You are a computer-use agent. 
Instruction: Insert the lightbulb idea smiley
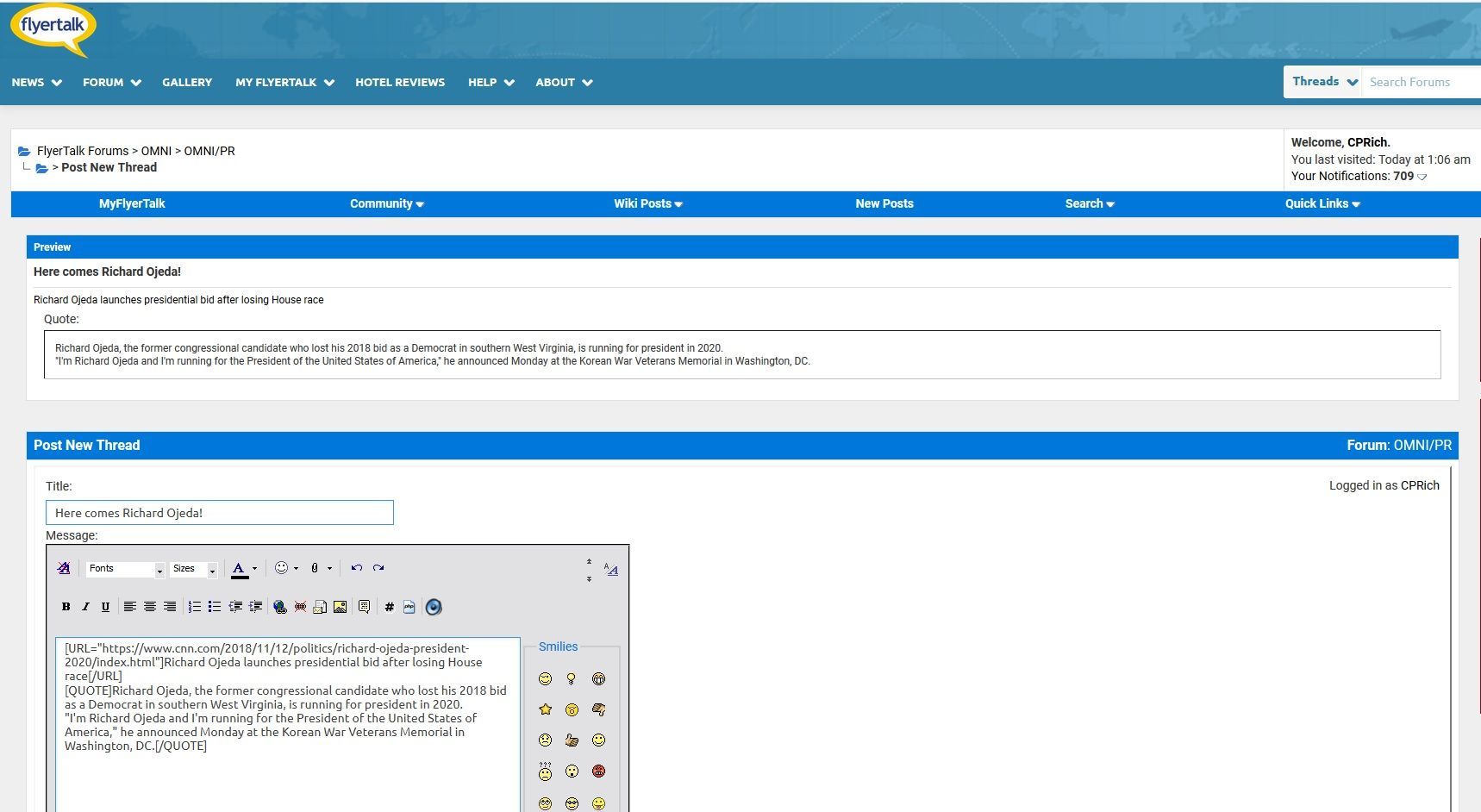pos(572,679)
